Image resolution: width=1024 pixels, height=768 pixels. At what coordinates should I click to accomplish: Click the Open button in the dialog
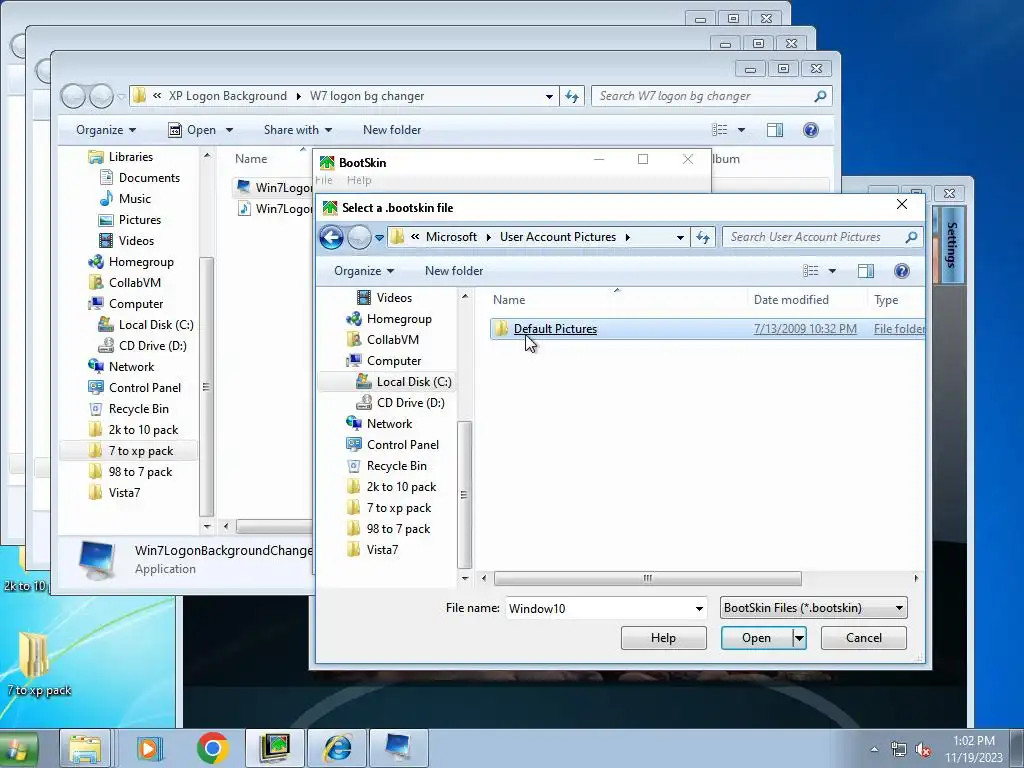[x=756, y=638]
